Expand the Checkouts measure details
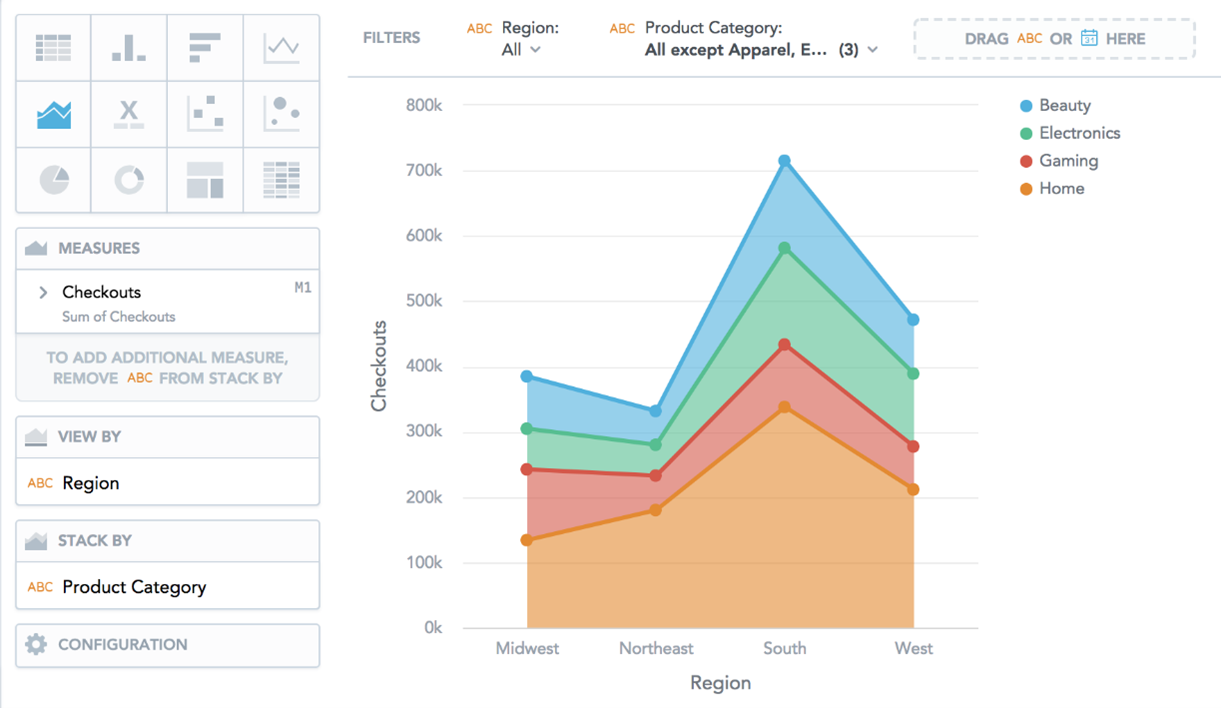1221x708 pixels. [43, 292]
